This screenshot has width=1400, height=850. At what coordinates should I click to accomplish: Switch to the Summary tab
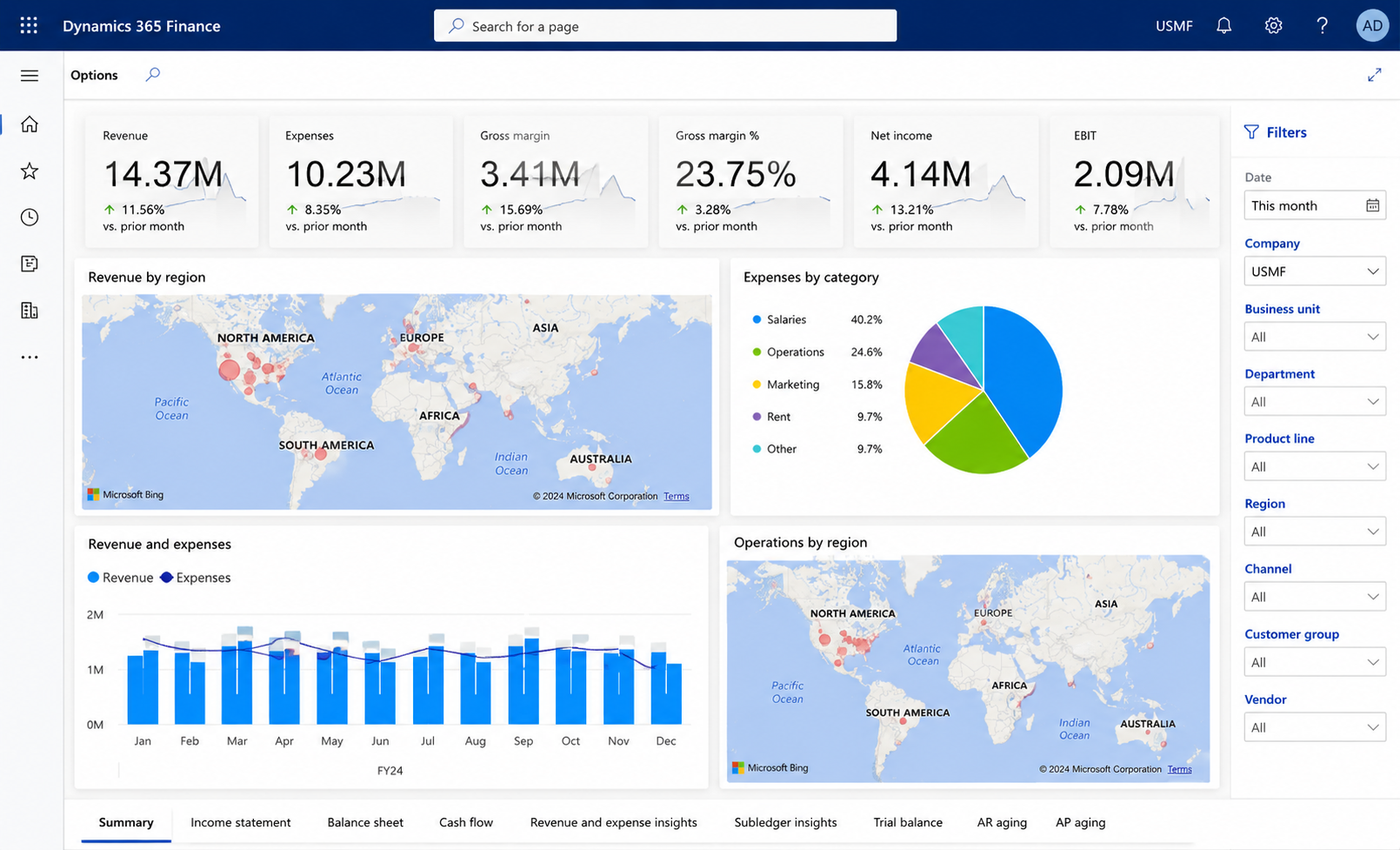coord(126,822)
